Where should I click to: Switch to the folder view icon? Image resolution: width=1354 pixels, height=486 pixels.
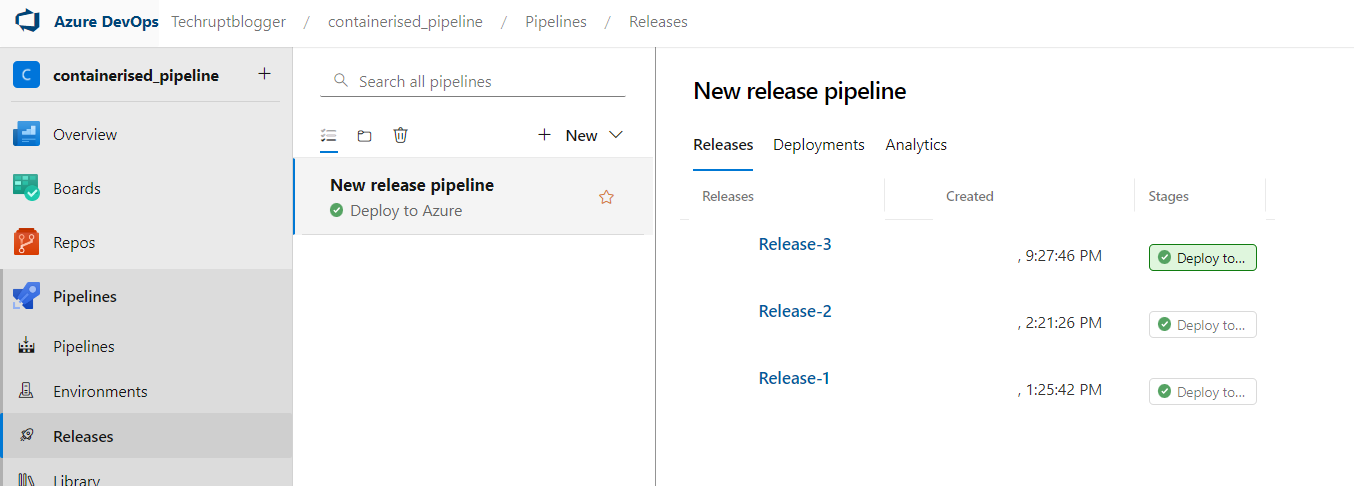click(x=365, y=135)
